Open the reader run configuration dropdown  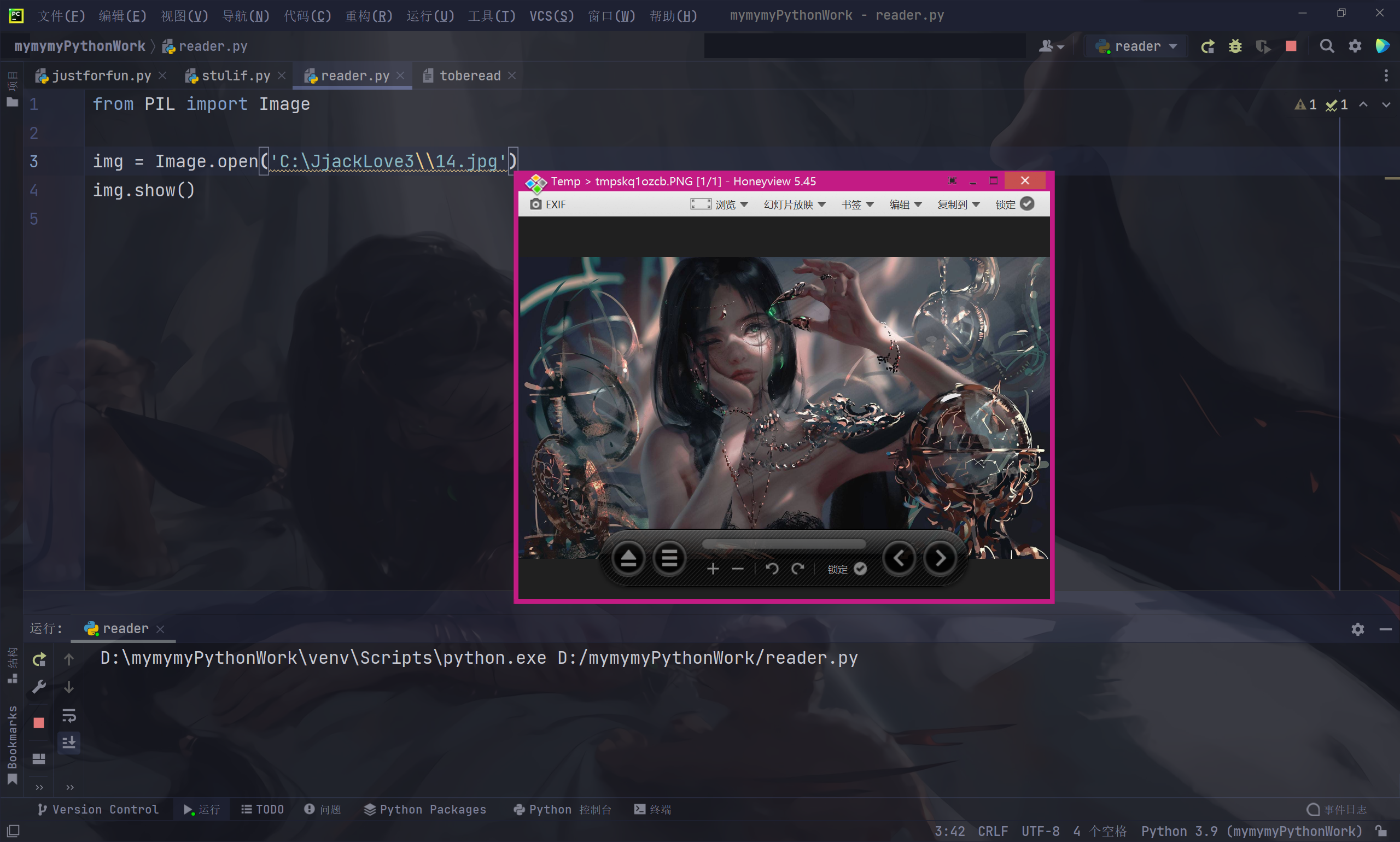[x=1137, y=46]
